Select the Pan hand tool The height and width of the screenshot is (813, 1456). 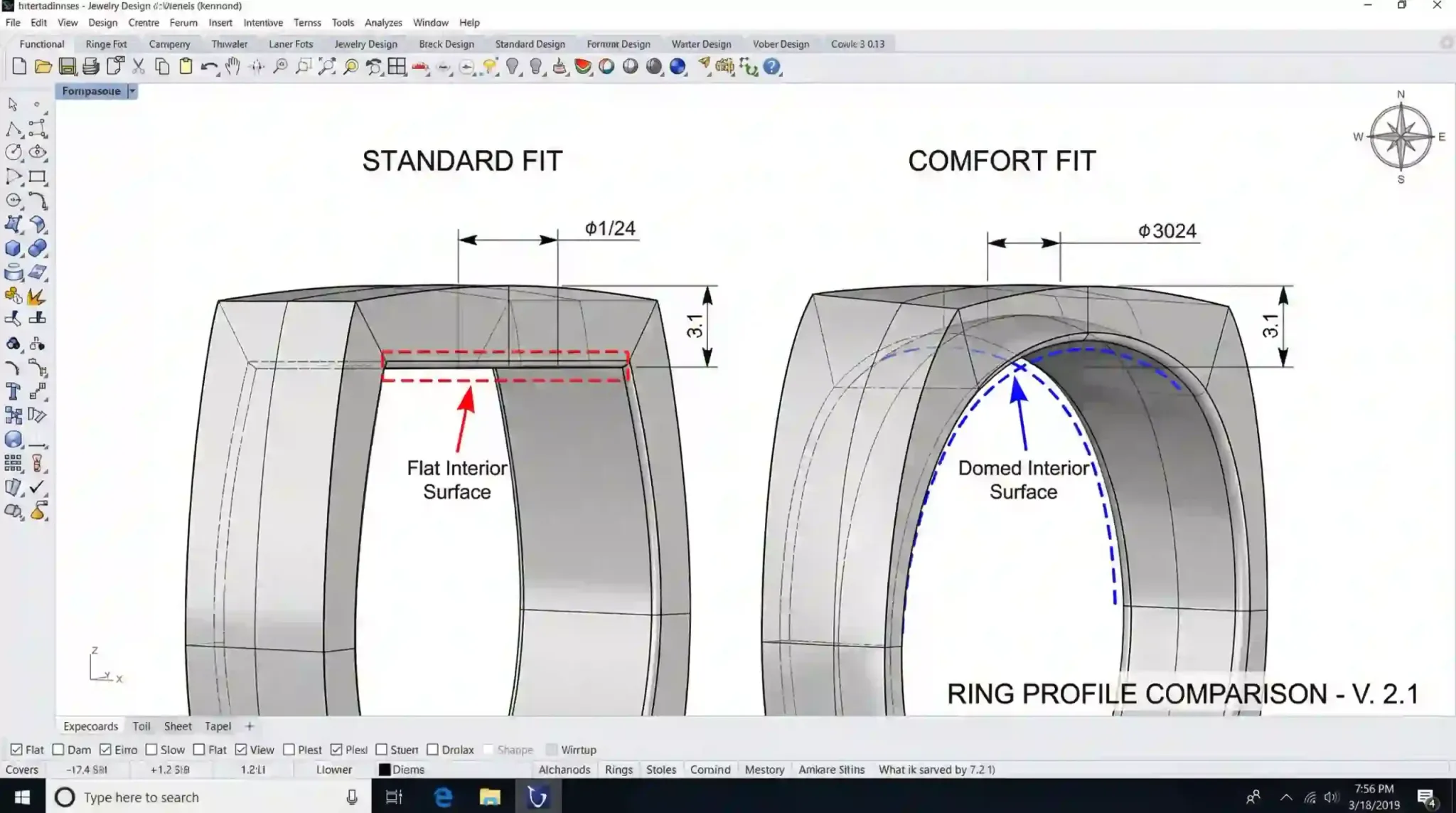[x=232, y=67]
